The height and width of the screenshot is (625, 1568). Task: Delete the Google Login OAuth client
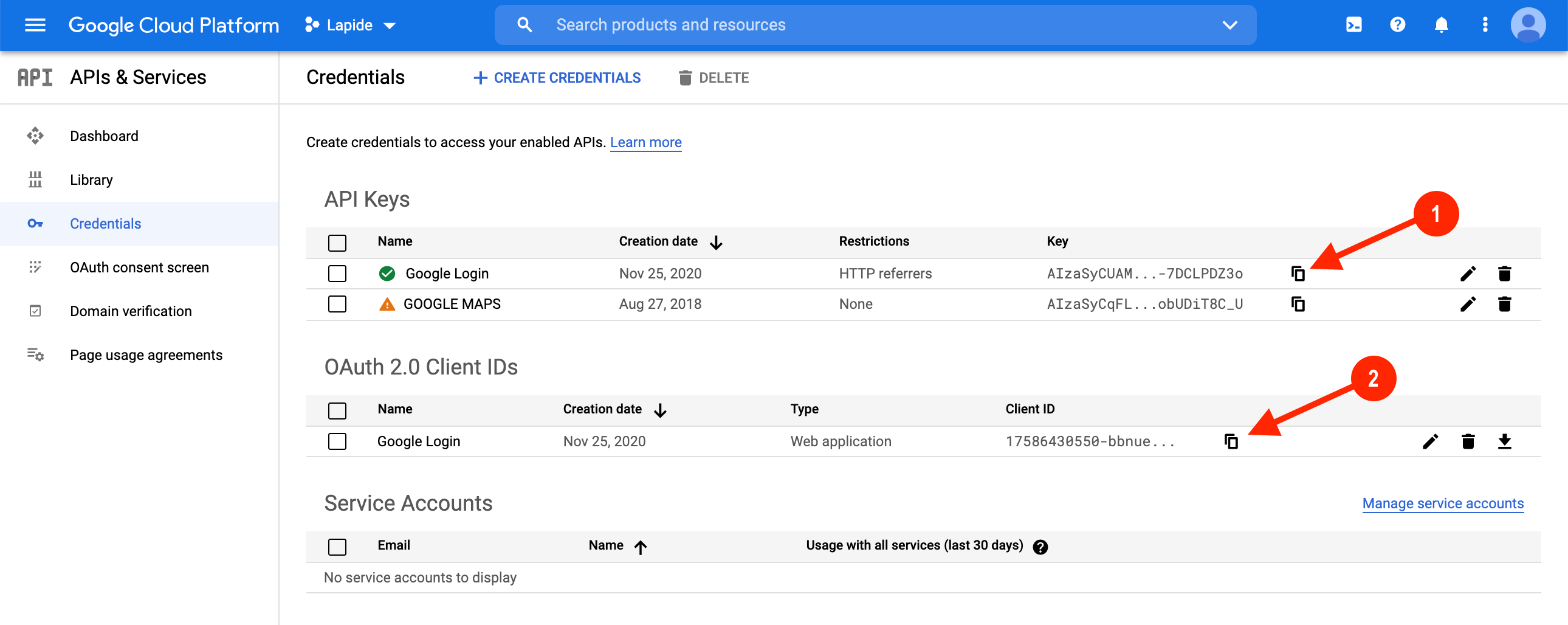[1468, 441]
